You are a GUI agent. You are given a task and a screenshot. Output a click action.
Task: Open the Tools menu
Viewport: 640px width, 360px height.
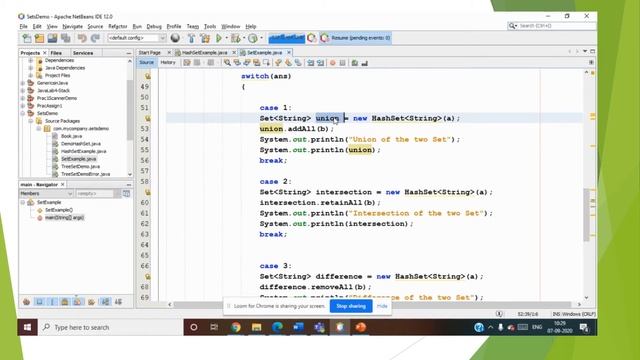[x=210, y=26]
